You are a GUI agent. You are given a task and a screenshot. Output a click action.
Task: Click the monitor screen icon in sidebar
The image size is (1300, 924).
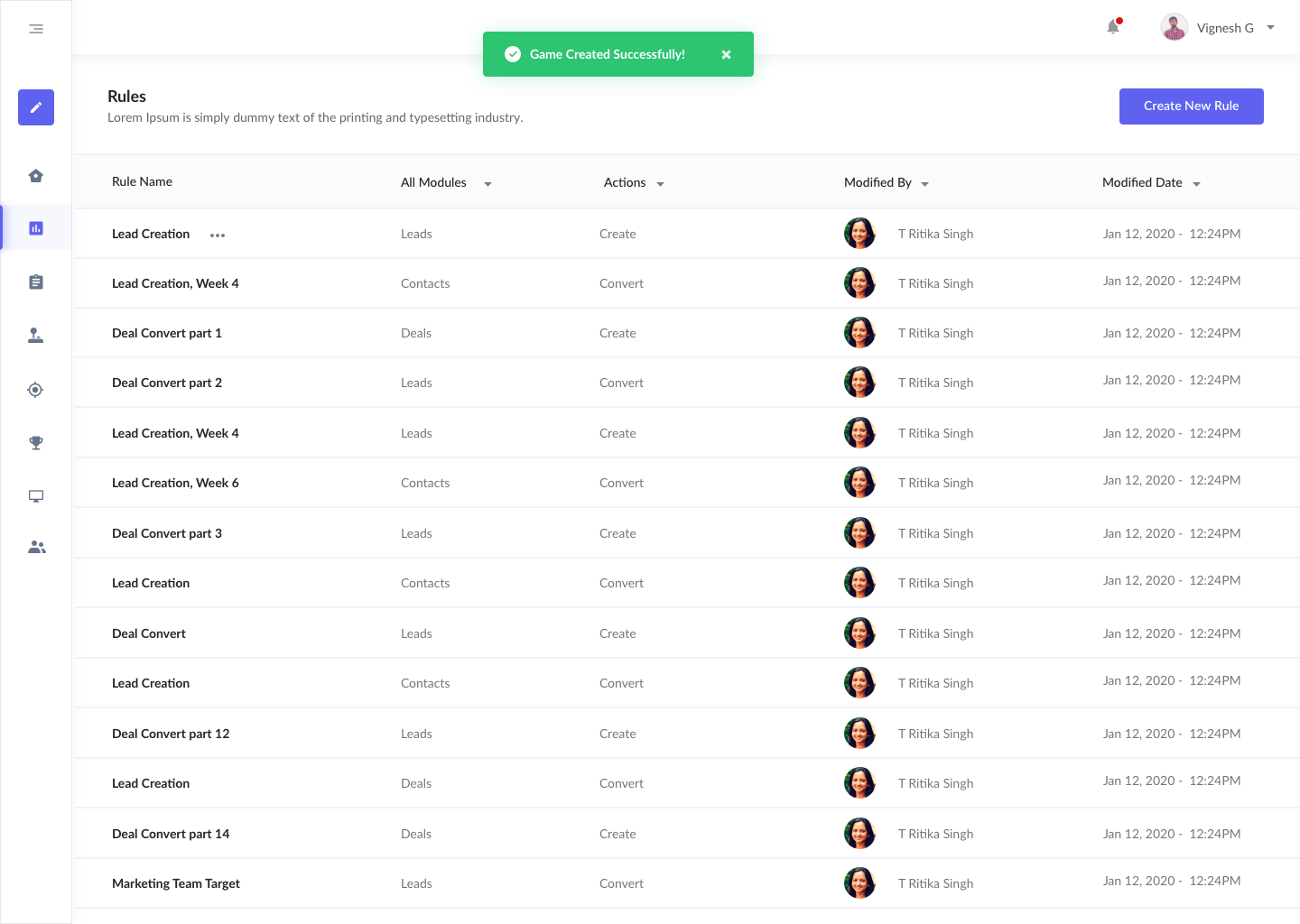pos(36,496)
